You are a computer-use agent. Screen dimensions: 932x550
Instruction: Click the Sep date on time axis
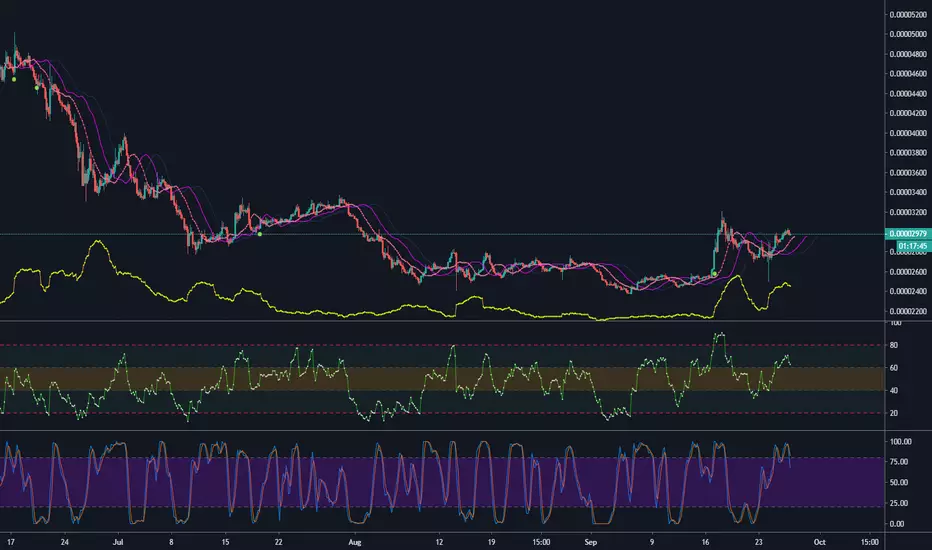[590, 542]
